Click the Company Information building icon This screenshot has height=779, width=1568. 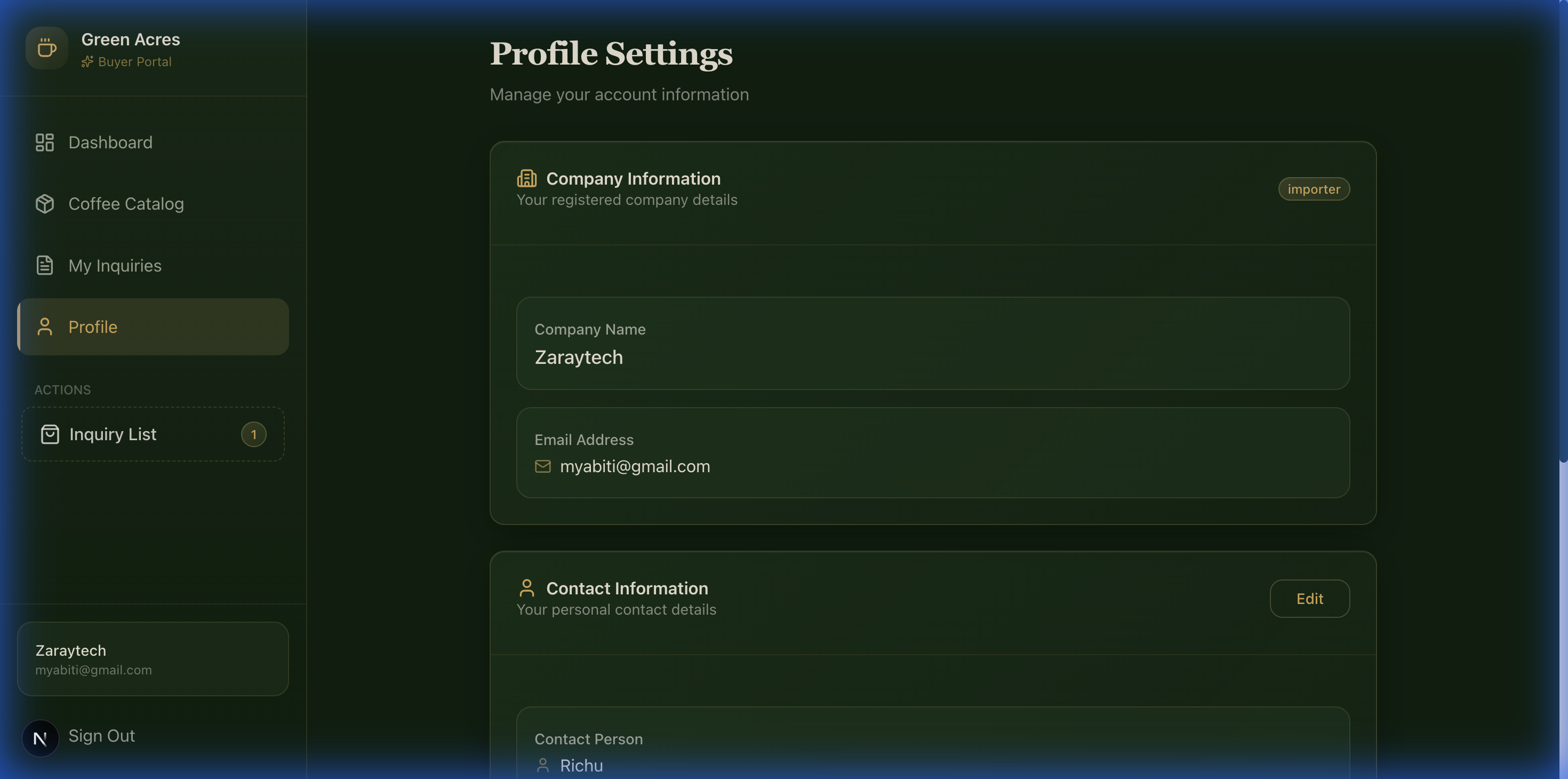(526, 178)
